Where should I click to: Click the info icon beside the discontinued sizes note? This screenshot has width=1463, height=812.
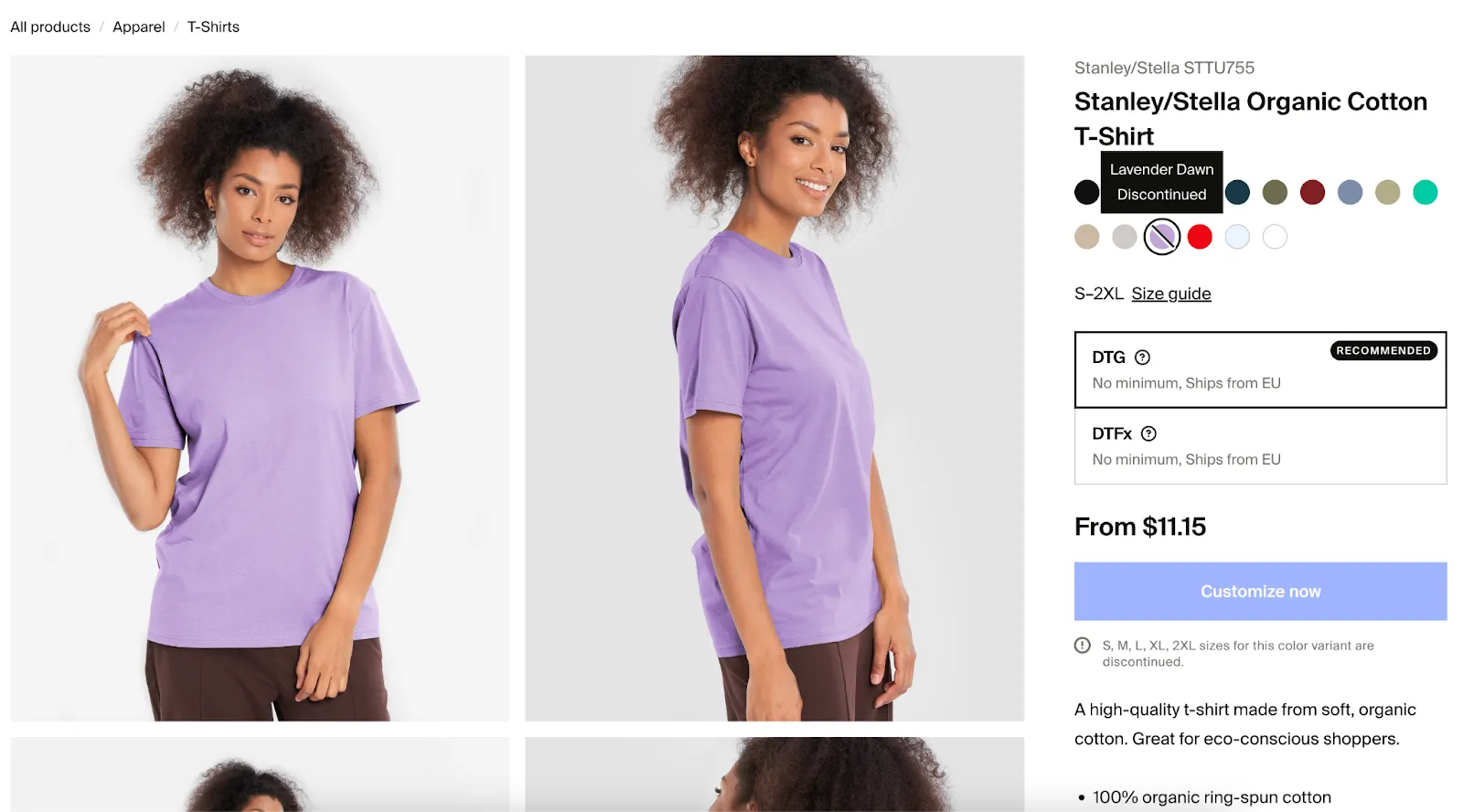click(x=1081, y=645)
